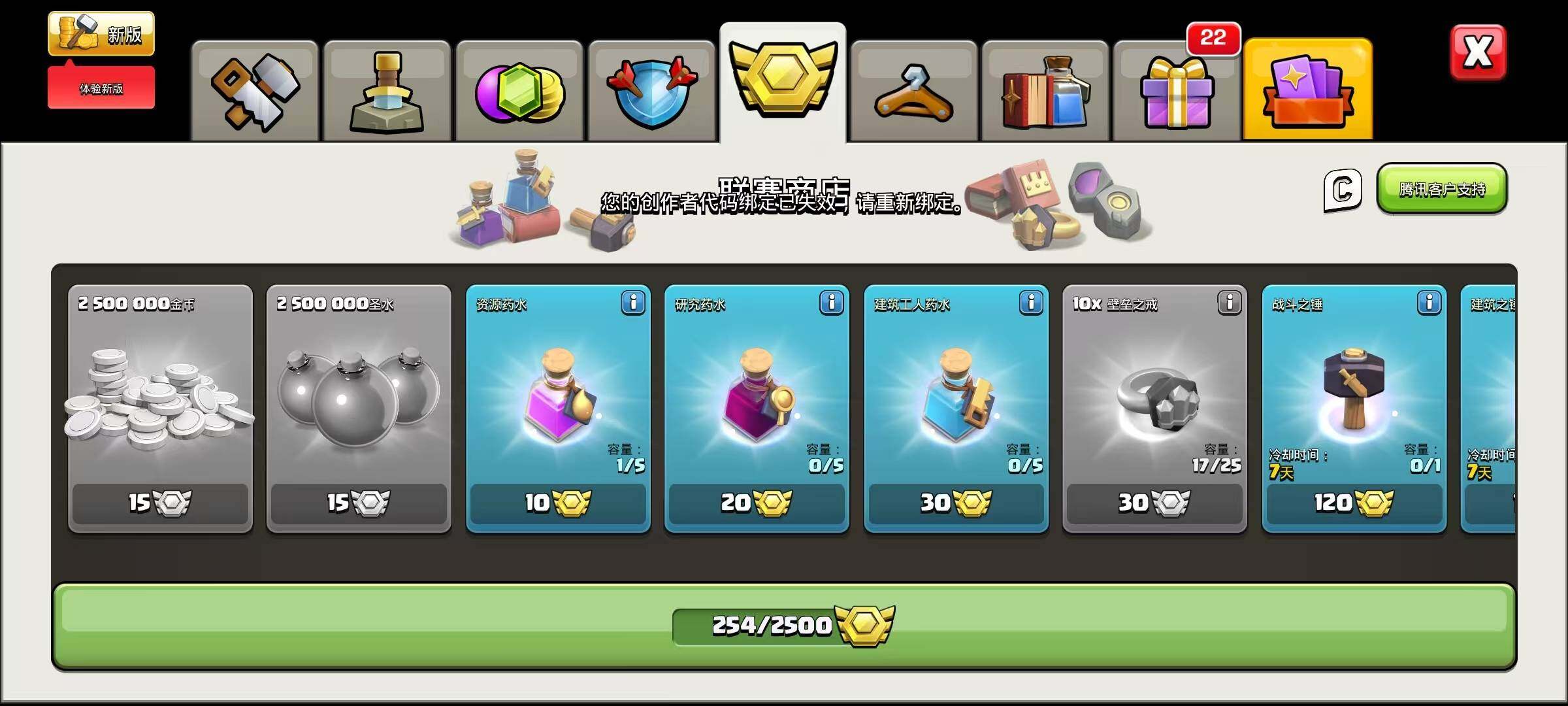Show info for 壁垒之戒 ring item
Viewport: 1568px width, 706px height.
[x=1229, y=303]
